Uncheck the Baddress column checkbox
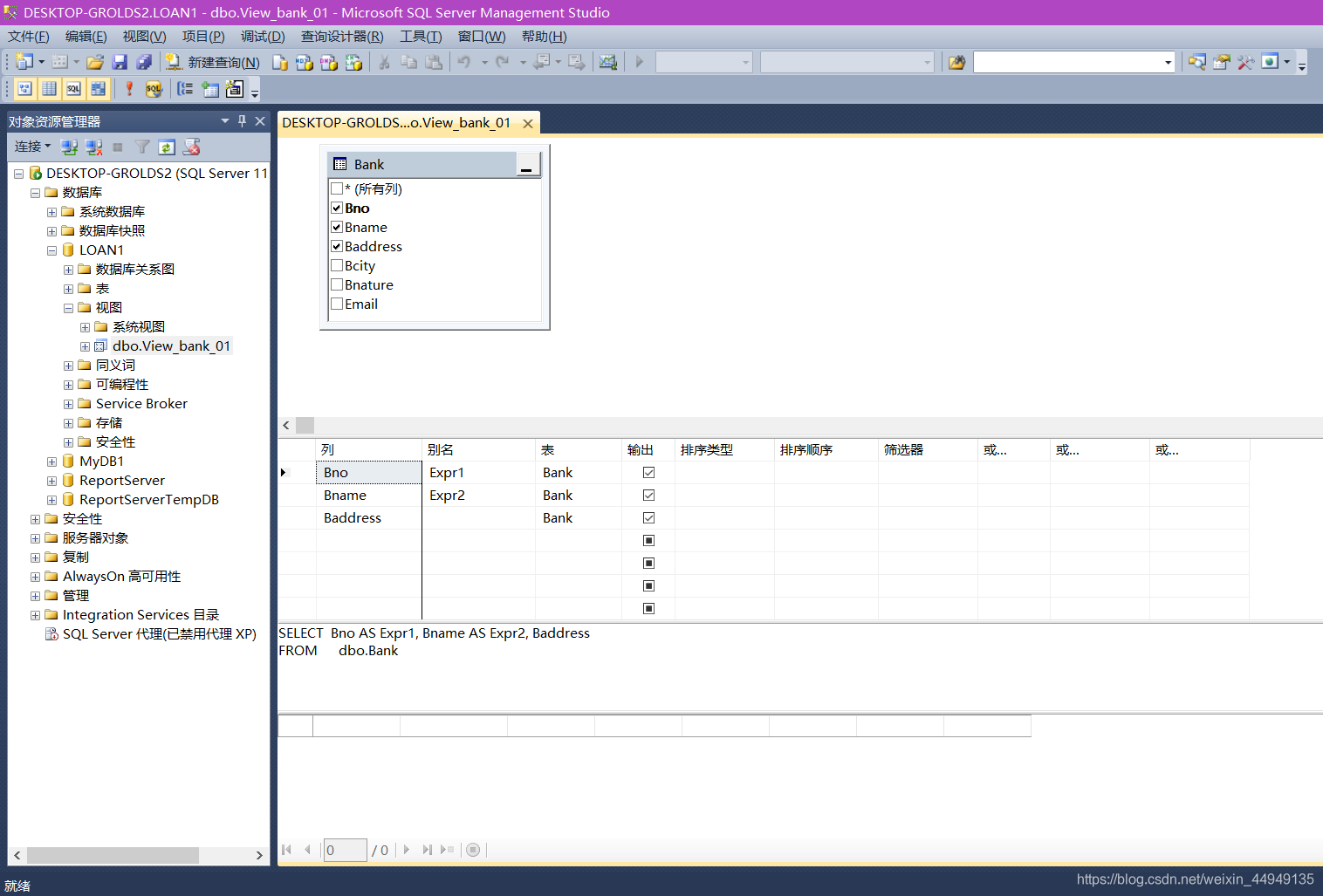 coord(337,246)
